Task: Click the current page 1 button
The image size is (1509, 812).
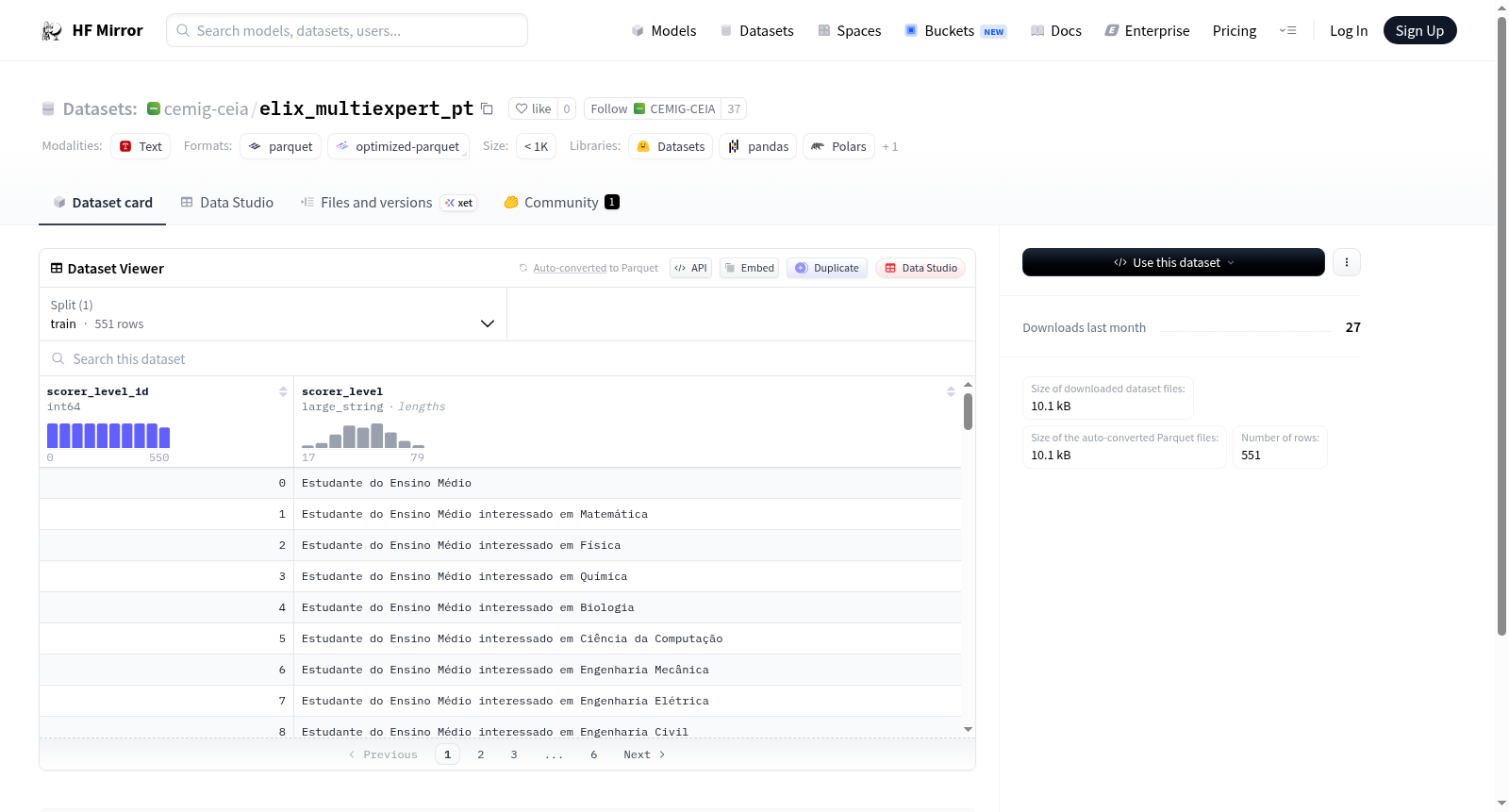Action: coord(448,754)
